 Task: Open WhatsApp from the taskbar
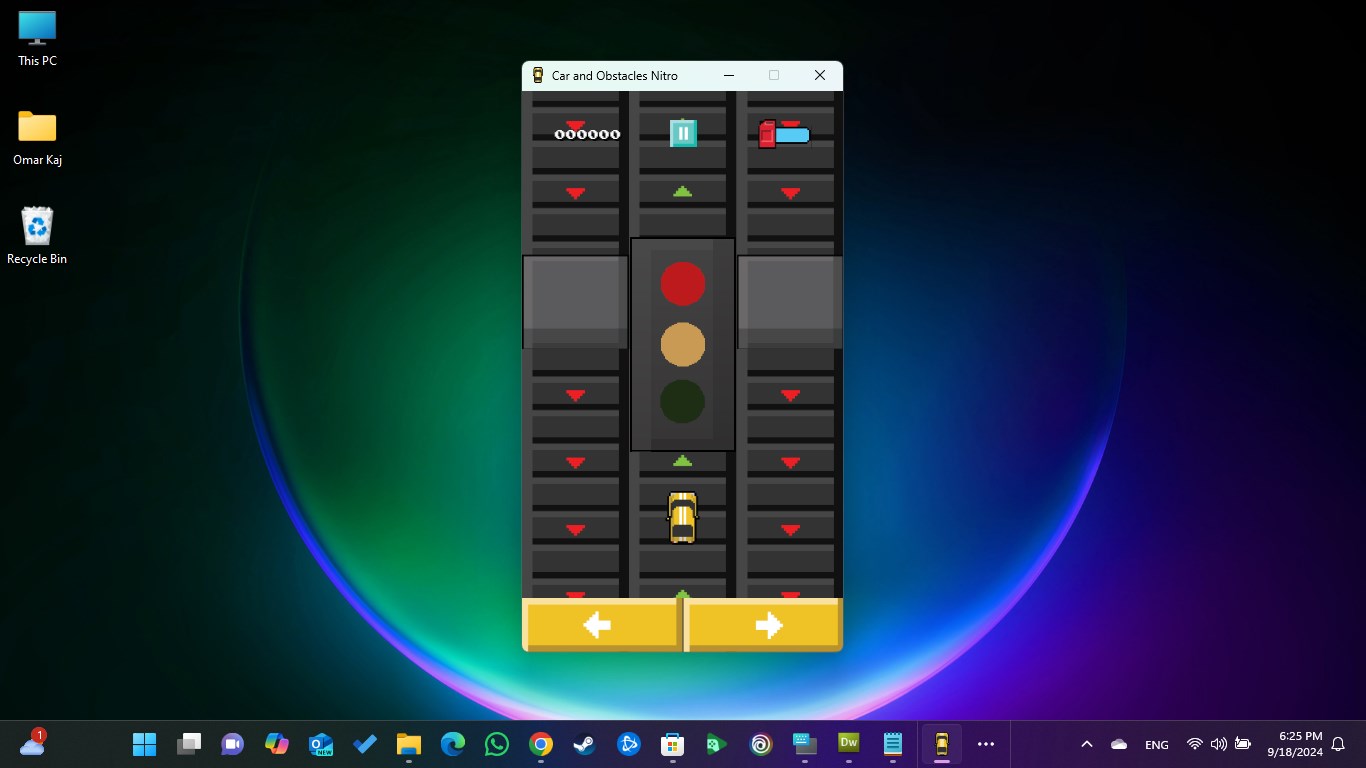496,744
